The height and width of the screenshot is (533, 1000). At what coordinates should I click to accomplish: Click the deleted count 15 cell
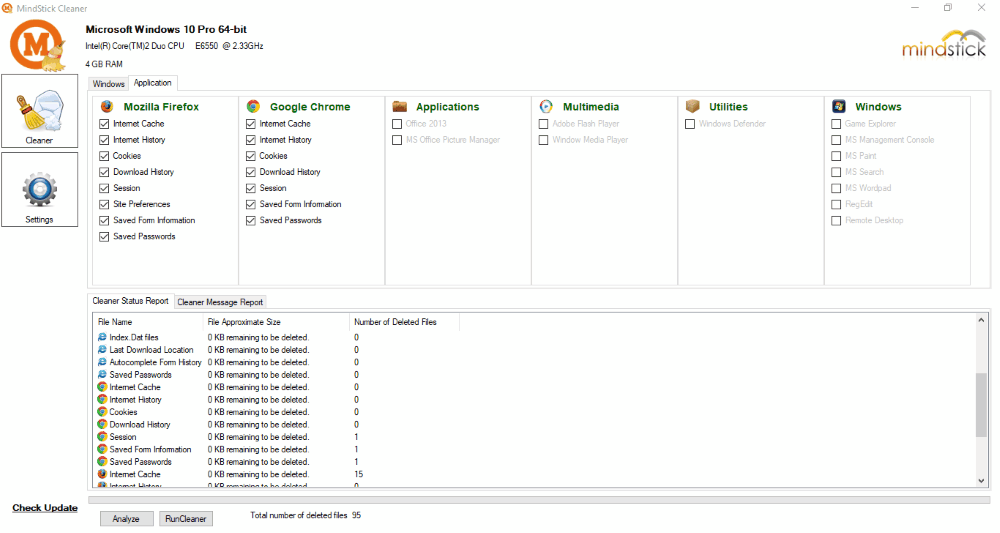click(x=358, y=474)
